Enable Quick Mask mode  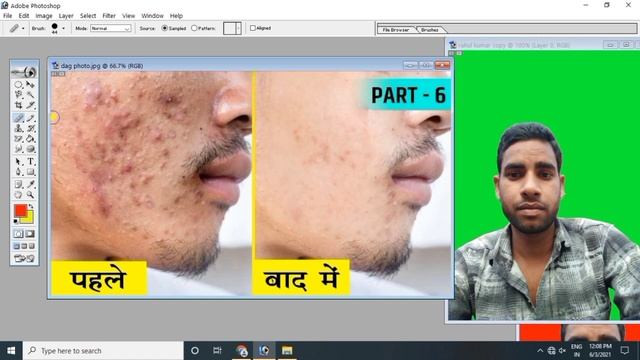click(31, 233)
